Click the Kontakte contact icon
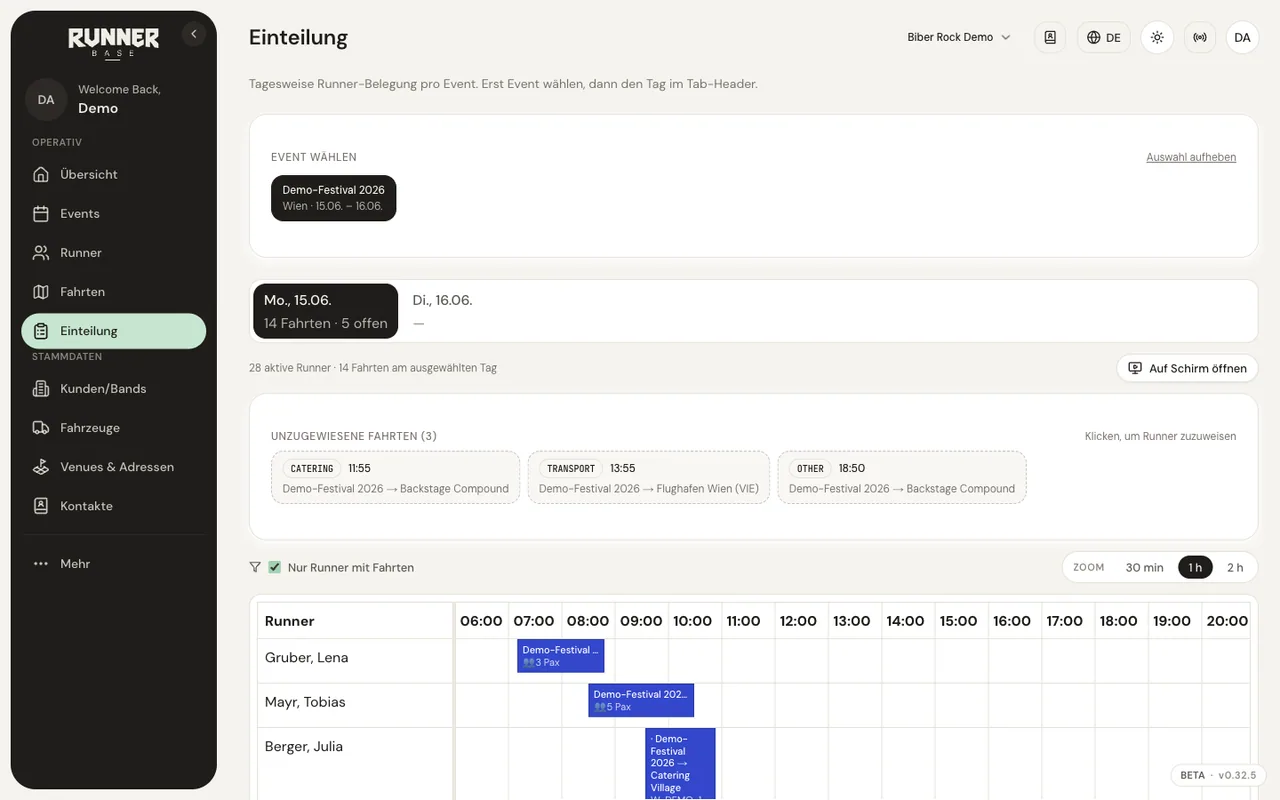The image size is (1280, 800). [41, 506]
